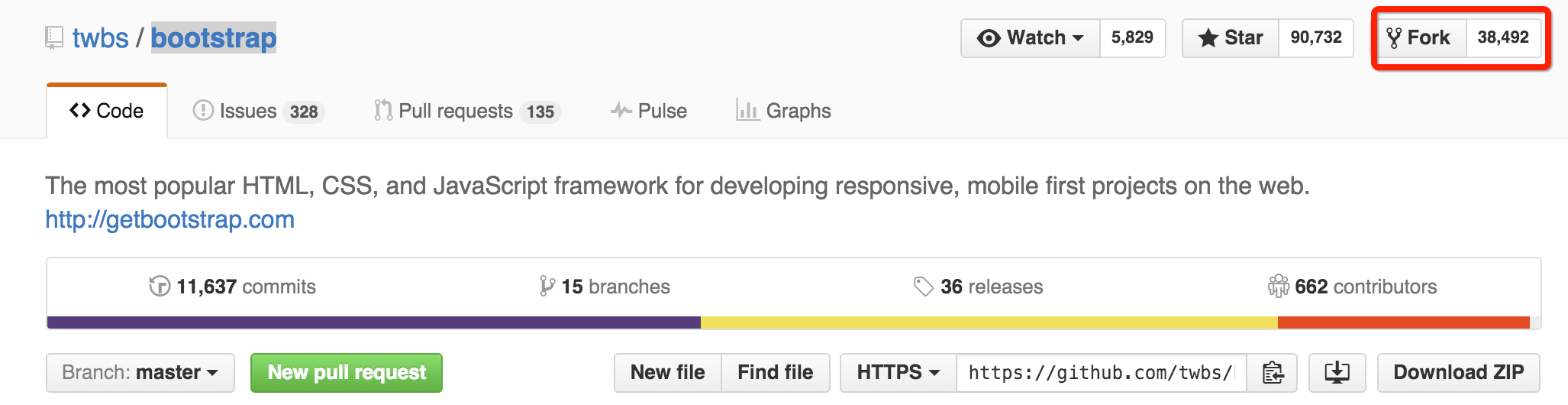This screenshot has height=405, width=1568.
Task: Fork the bootstrap repository
Action: tap(1419, 38)
